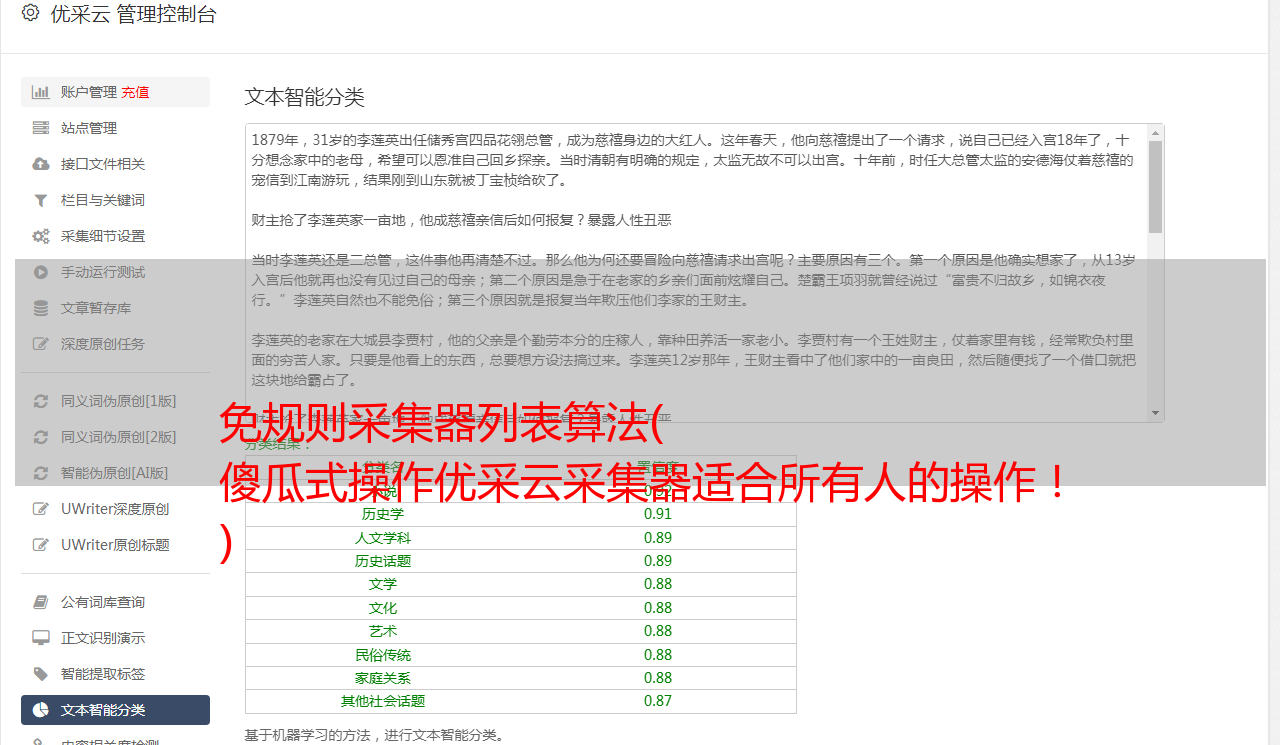Open 采集细节设置 page
1280x745 pixels.
coord(115,236)
